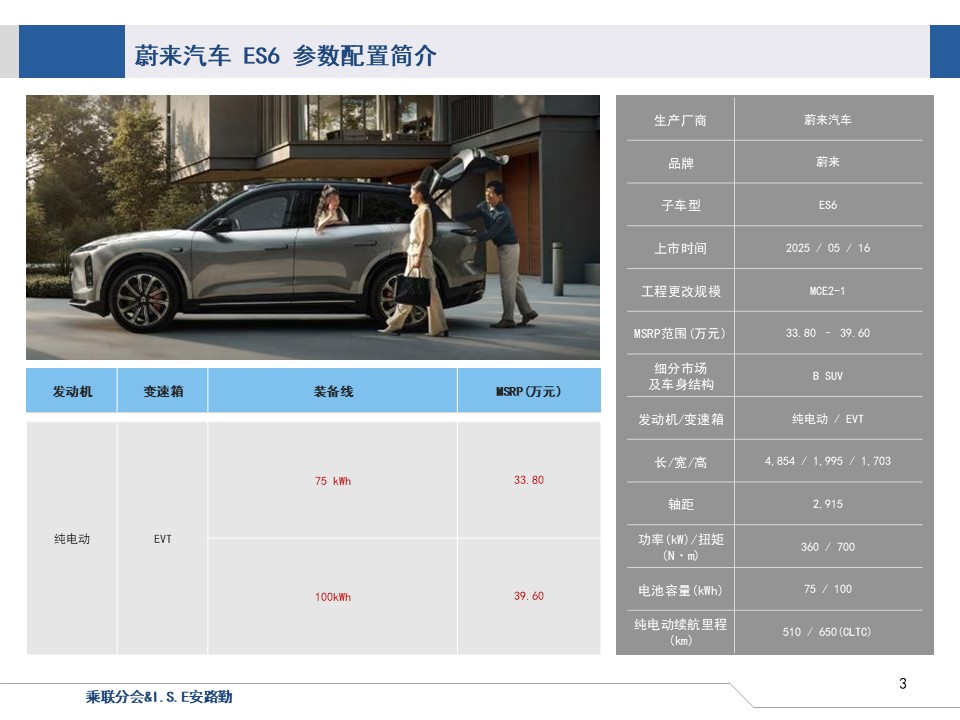Image resolution: width=960 pixels, height=720 pixels.
Task: Click the MSRP(万元) column header
Action: pyautogui.click(x=529, y=391)
